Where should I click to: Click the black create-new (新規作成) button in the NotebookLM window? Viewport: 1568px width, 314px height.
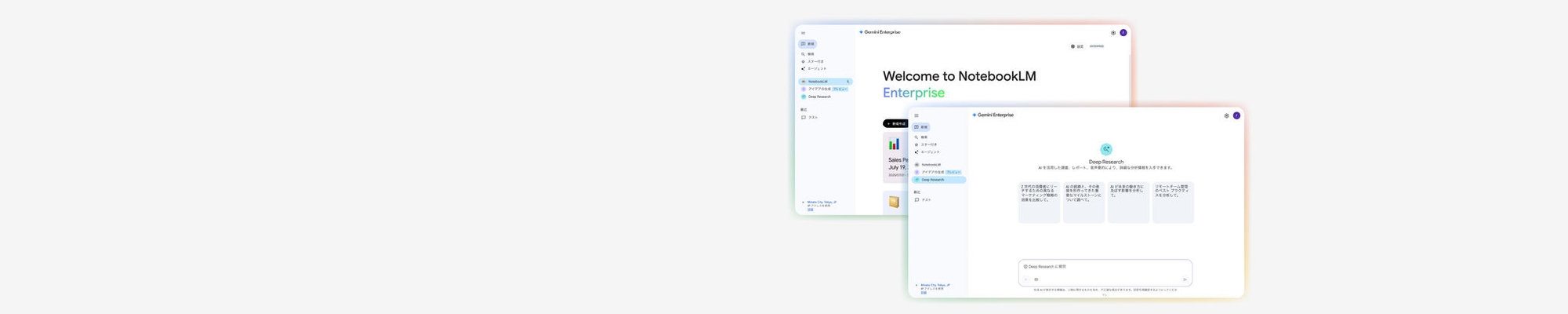click(x=895, y=123)
